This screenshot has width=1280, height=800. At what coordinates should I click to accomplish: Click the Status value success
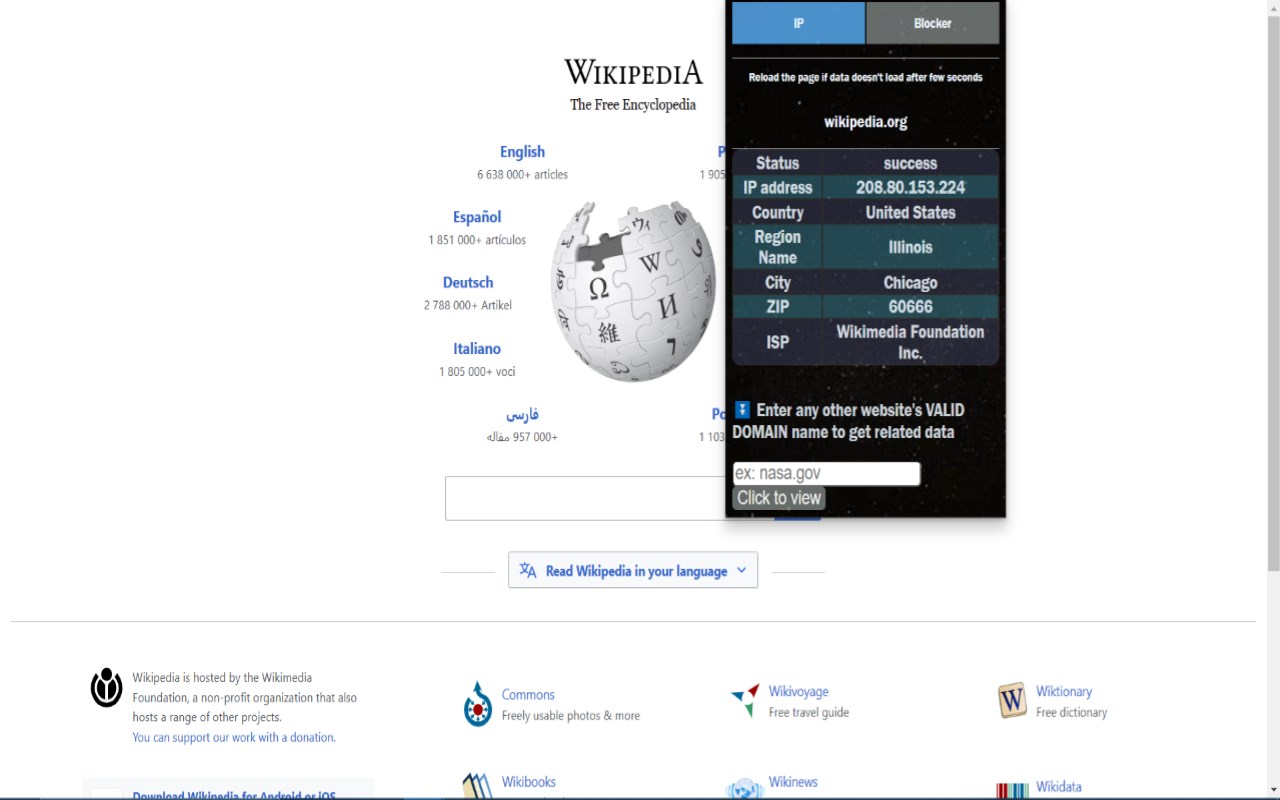910,163
